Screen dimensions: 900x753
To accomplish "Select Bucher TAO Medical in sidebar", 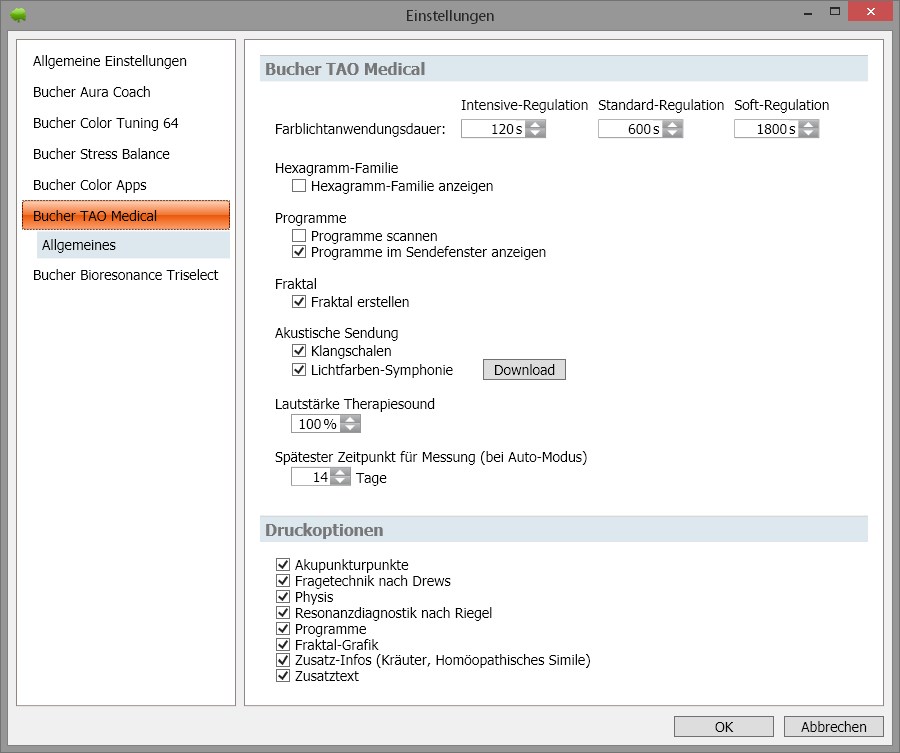I will pyautogui.click(x=126, y=215).
